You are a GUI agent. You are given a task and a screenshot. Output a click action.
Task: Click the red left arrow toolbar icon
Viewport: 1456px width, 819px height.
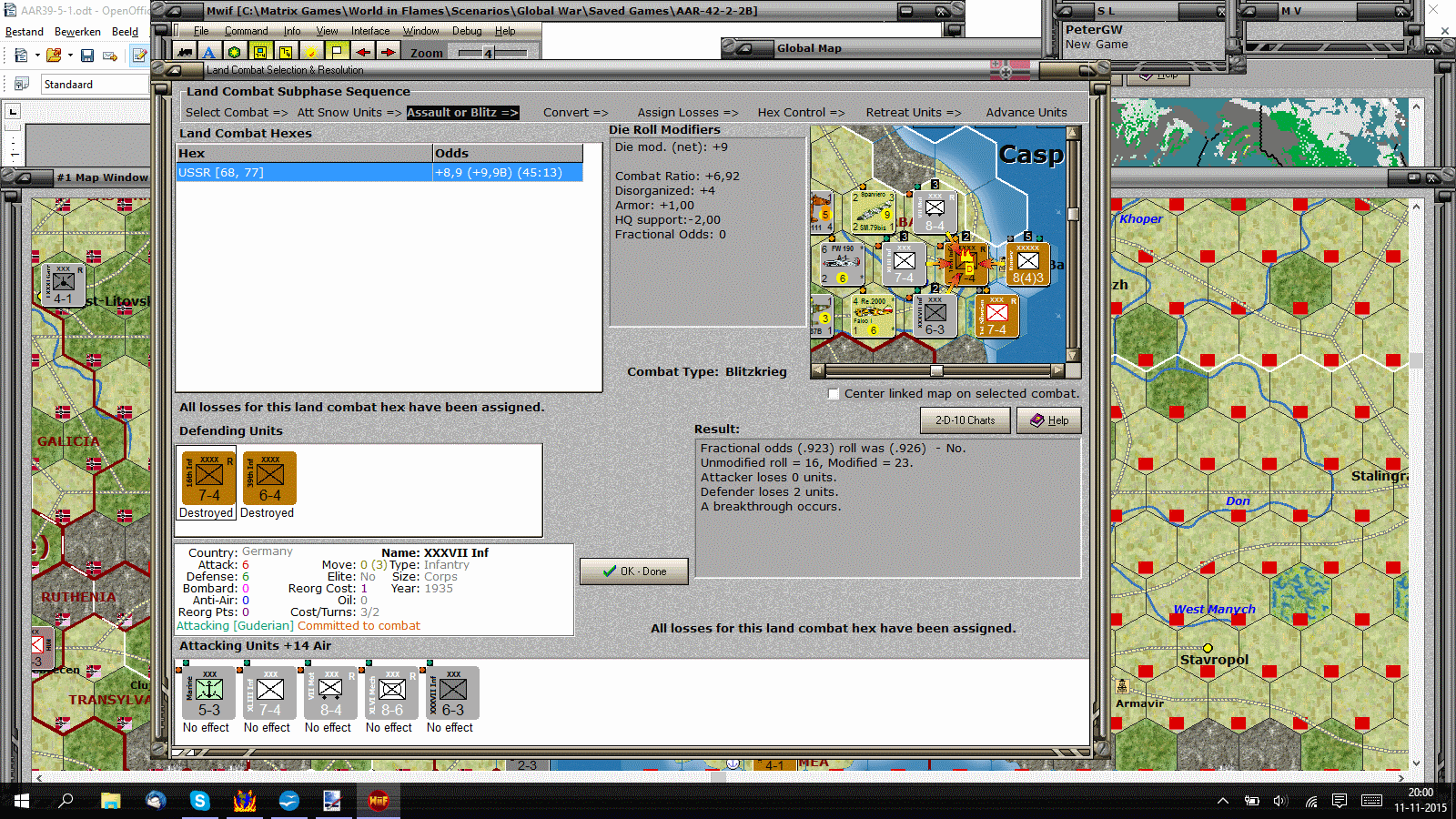point(362,53)
